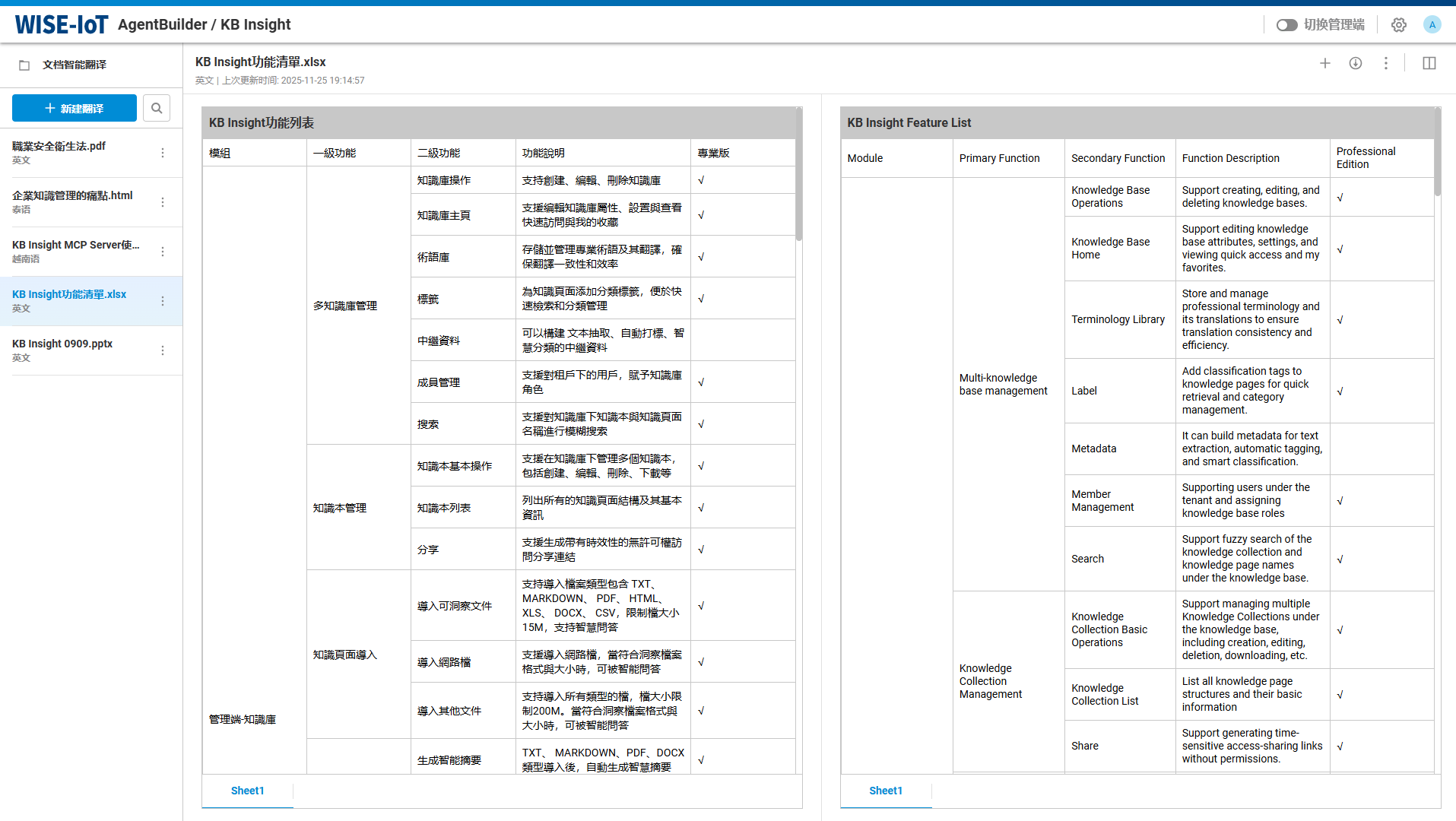Click the source table vertical scrollbar
Screen dimensions: 1456x821
(x=799, y=175)
